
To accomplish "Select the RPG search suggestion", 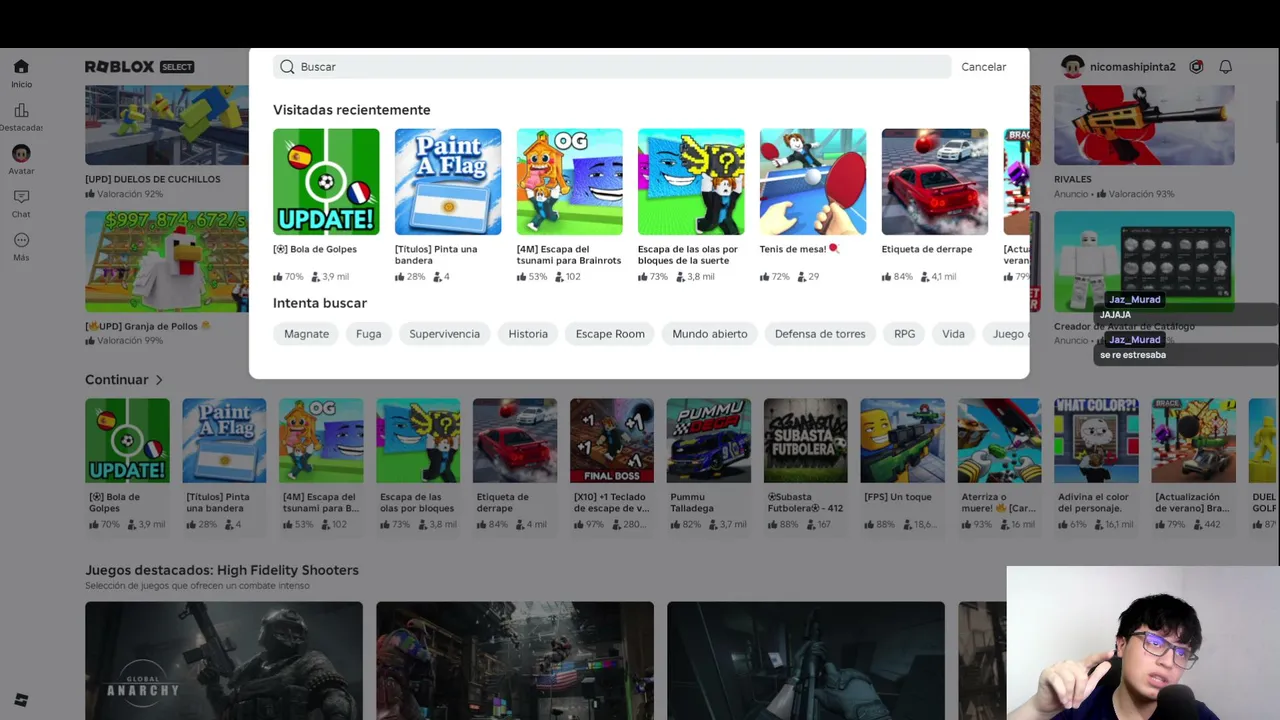I will pyautogui.click(x=905, y=334).
